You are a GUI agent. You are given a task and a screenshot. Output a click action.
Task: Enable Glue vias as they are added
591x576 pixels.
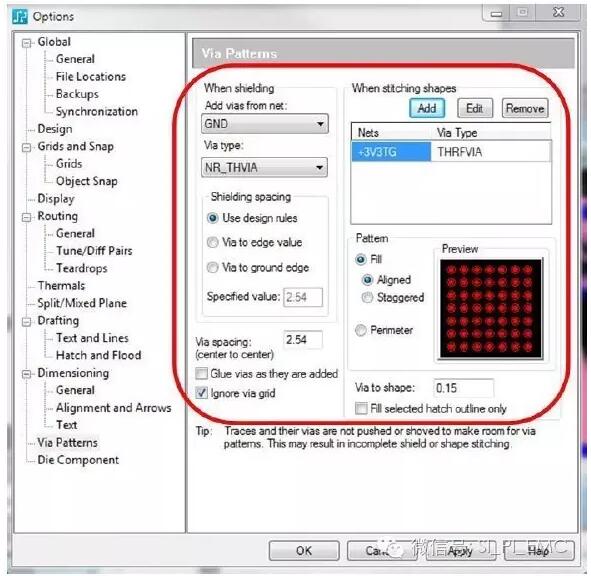click(x=202, y=374)
